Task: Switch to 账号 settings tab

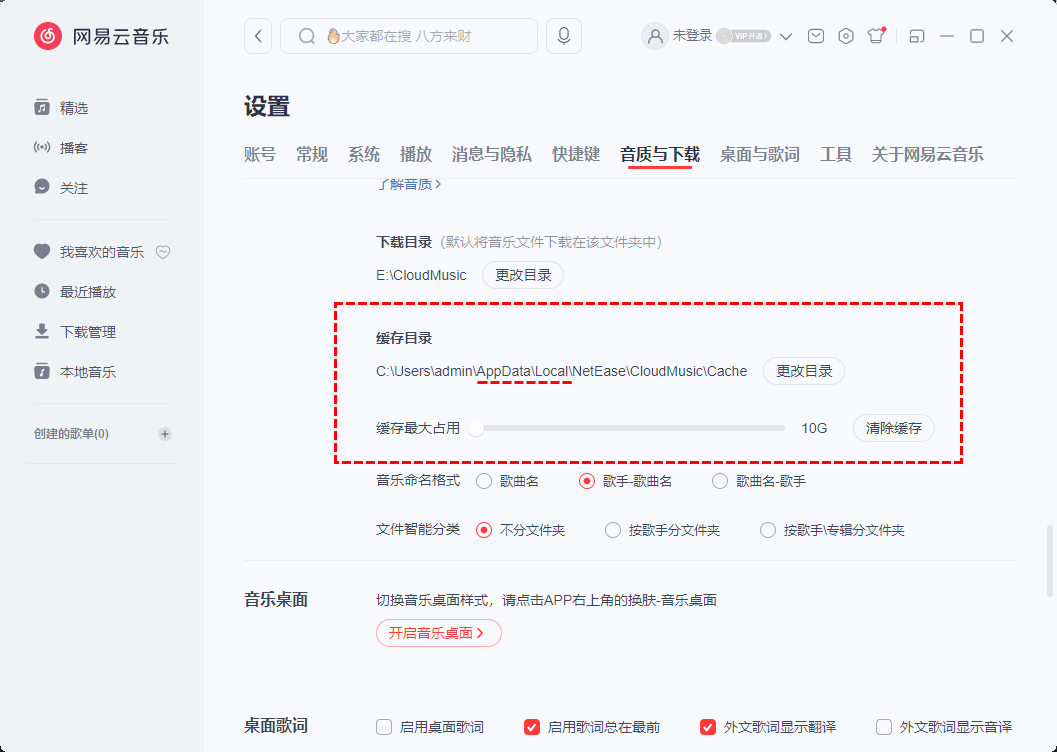Action: [260, 154]
